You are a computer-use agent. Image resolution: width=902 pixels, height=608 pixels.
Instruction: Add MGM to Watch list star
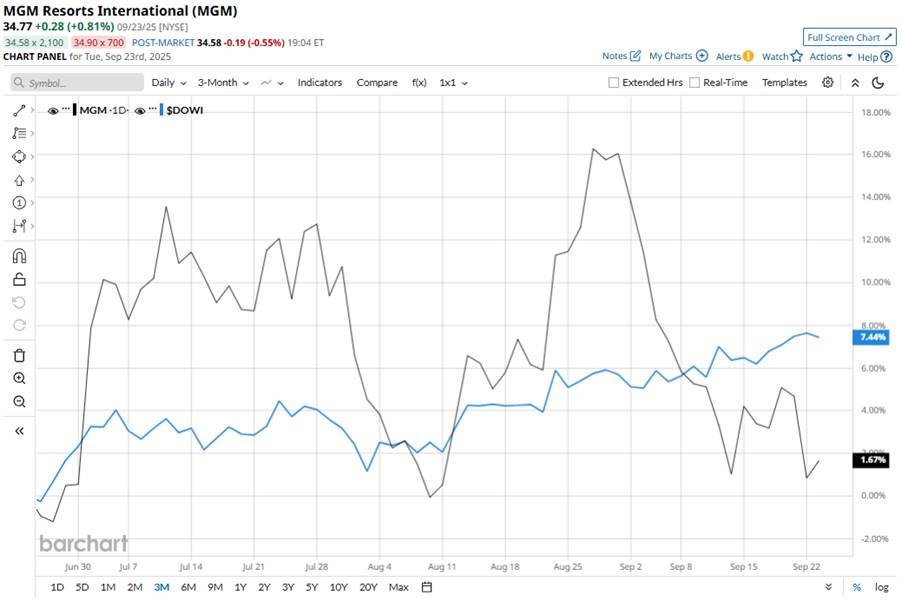[796, 56]
